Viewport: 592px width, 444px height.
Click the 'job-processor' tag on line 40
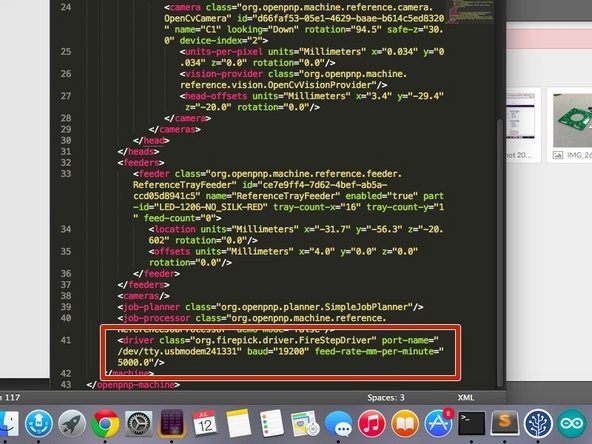tap(156, 318)
